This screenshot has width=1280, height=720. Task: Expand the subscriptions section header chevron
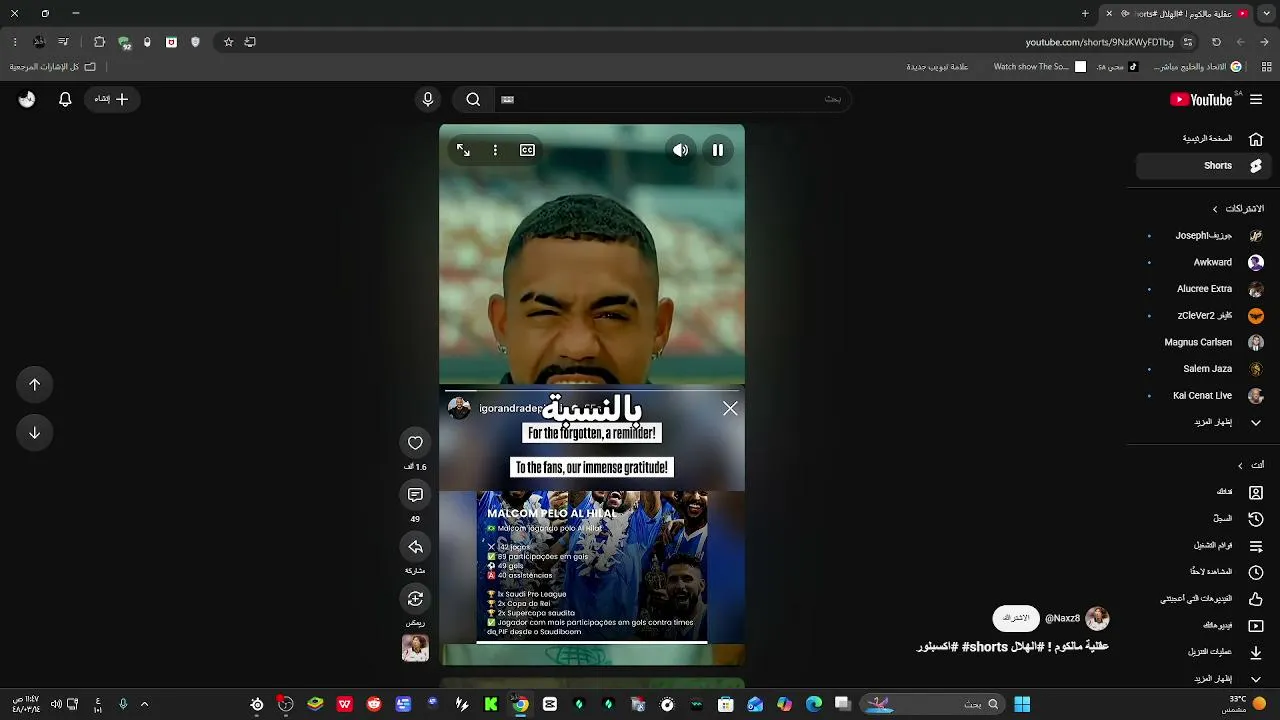[1215, 209]
